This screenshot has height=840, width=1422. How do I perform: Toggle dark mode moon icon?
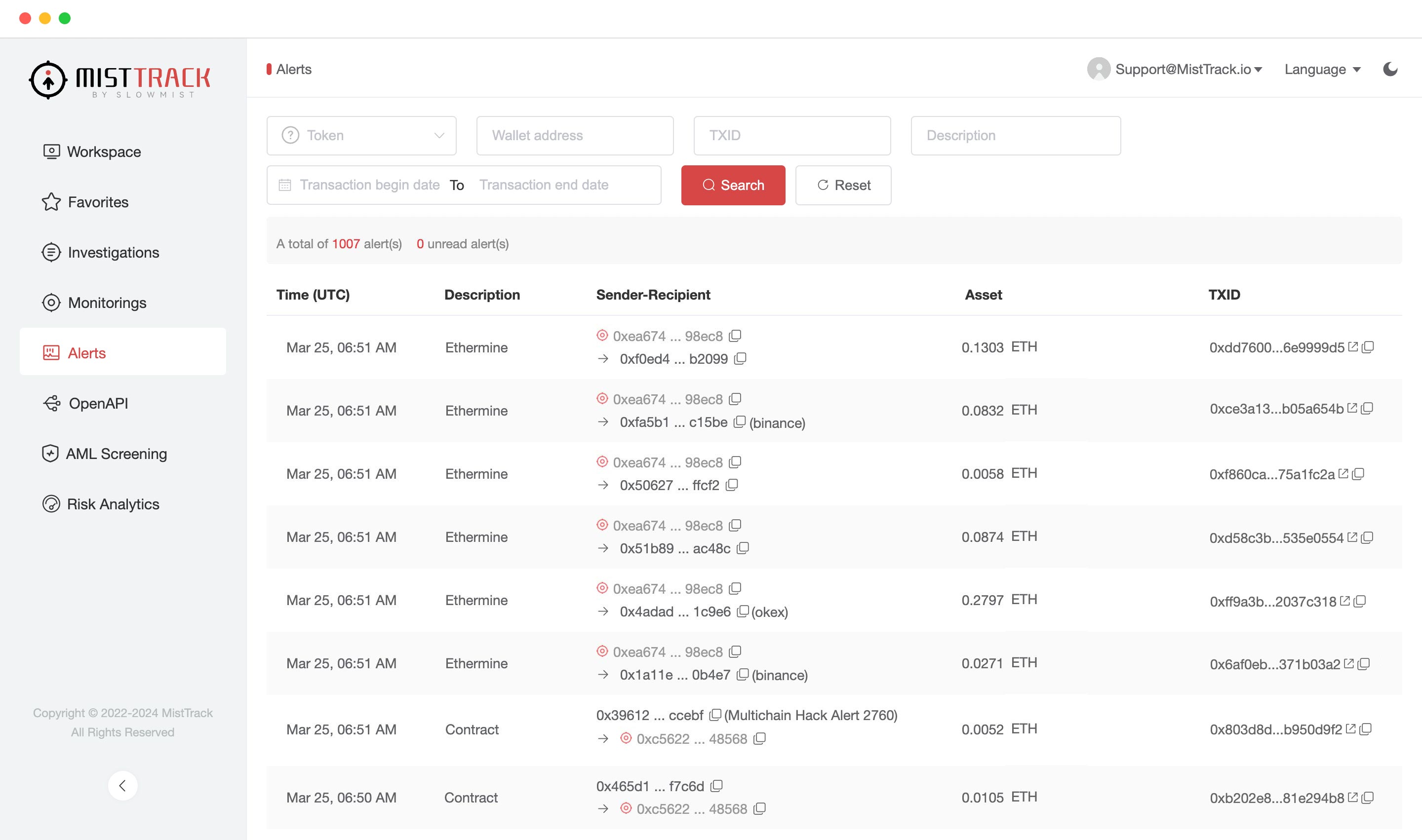click(x=1390, y=69)
